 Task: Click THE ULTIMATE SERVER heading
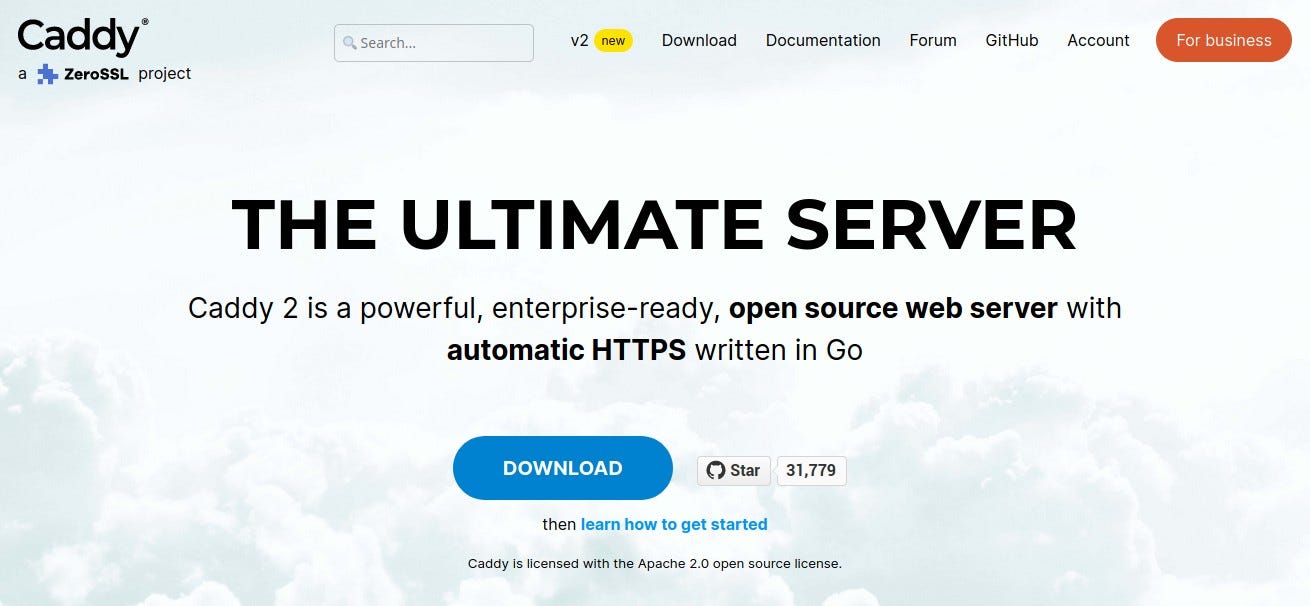pos(654,225)
